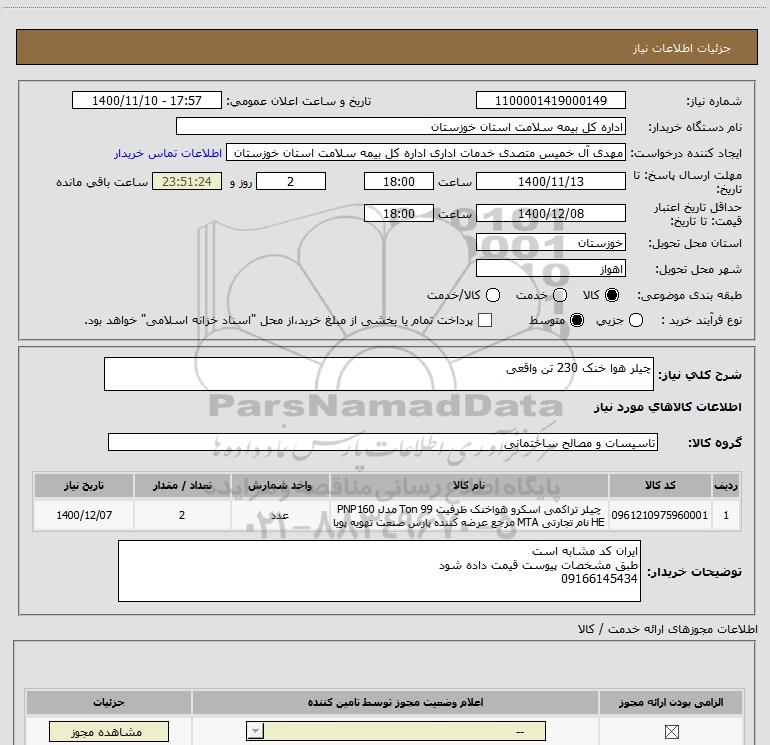The width and height of the screenshot is (770, 745).
Task: Choose جزیی purchase process type
Action: (x=636, y=320)
